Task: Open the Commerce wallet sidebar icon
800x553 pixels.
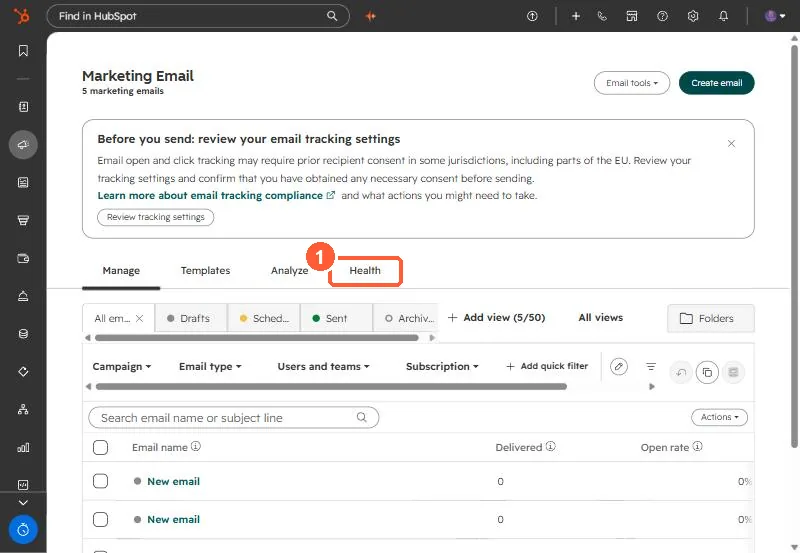Action: pos(23,258)
